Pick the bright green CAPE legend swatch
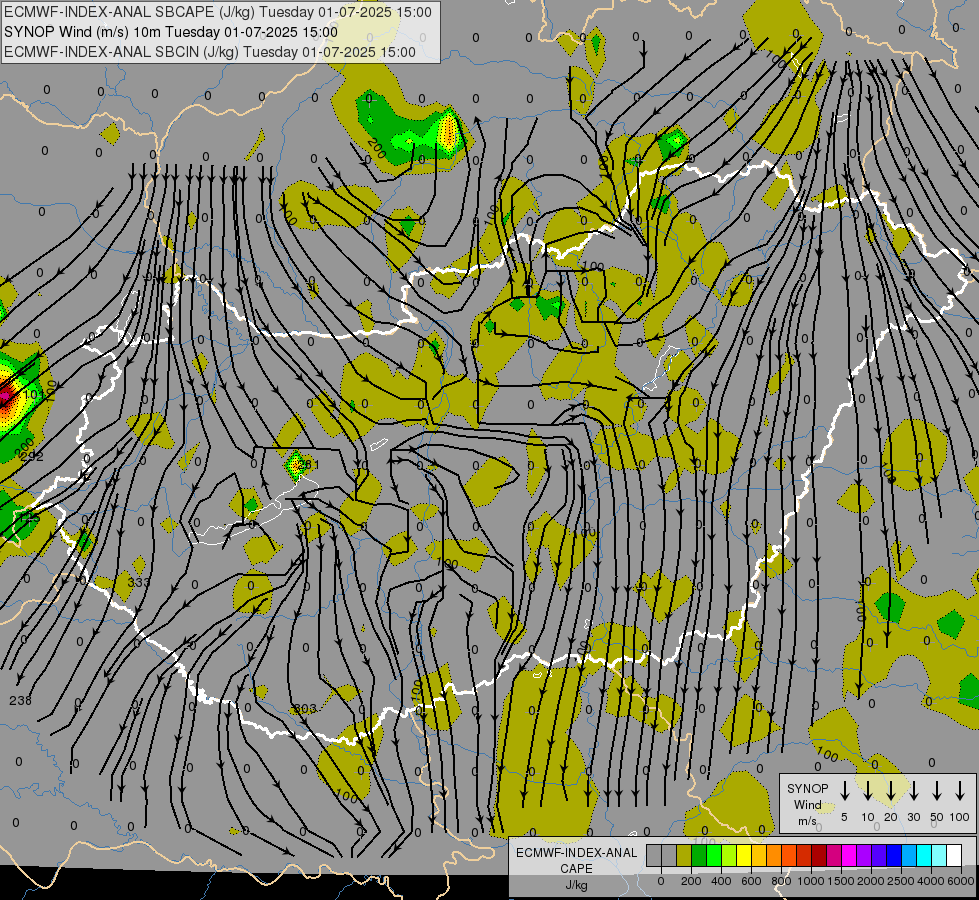The width and height of the screenshot is (979, 900). click(x=714, y=855)
